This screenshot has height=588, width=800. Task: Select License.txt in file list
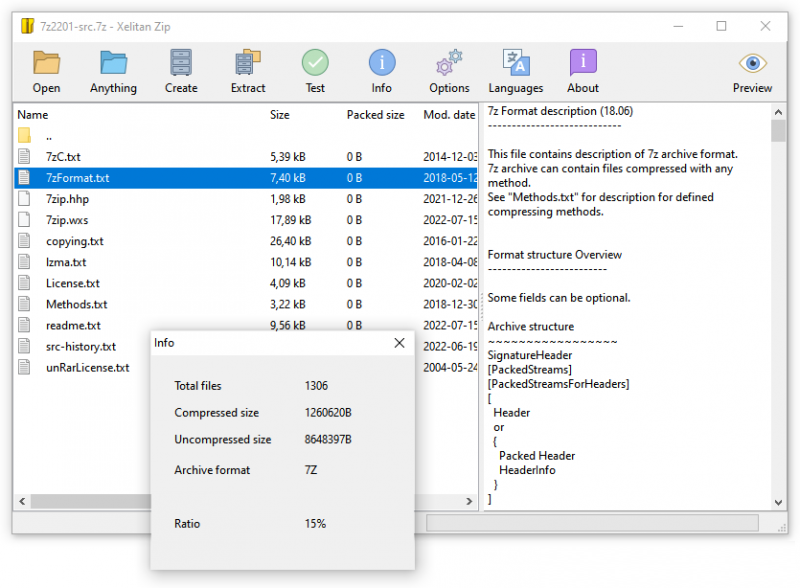pos(72,283)
